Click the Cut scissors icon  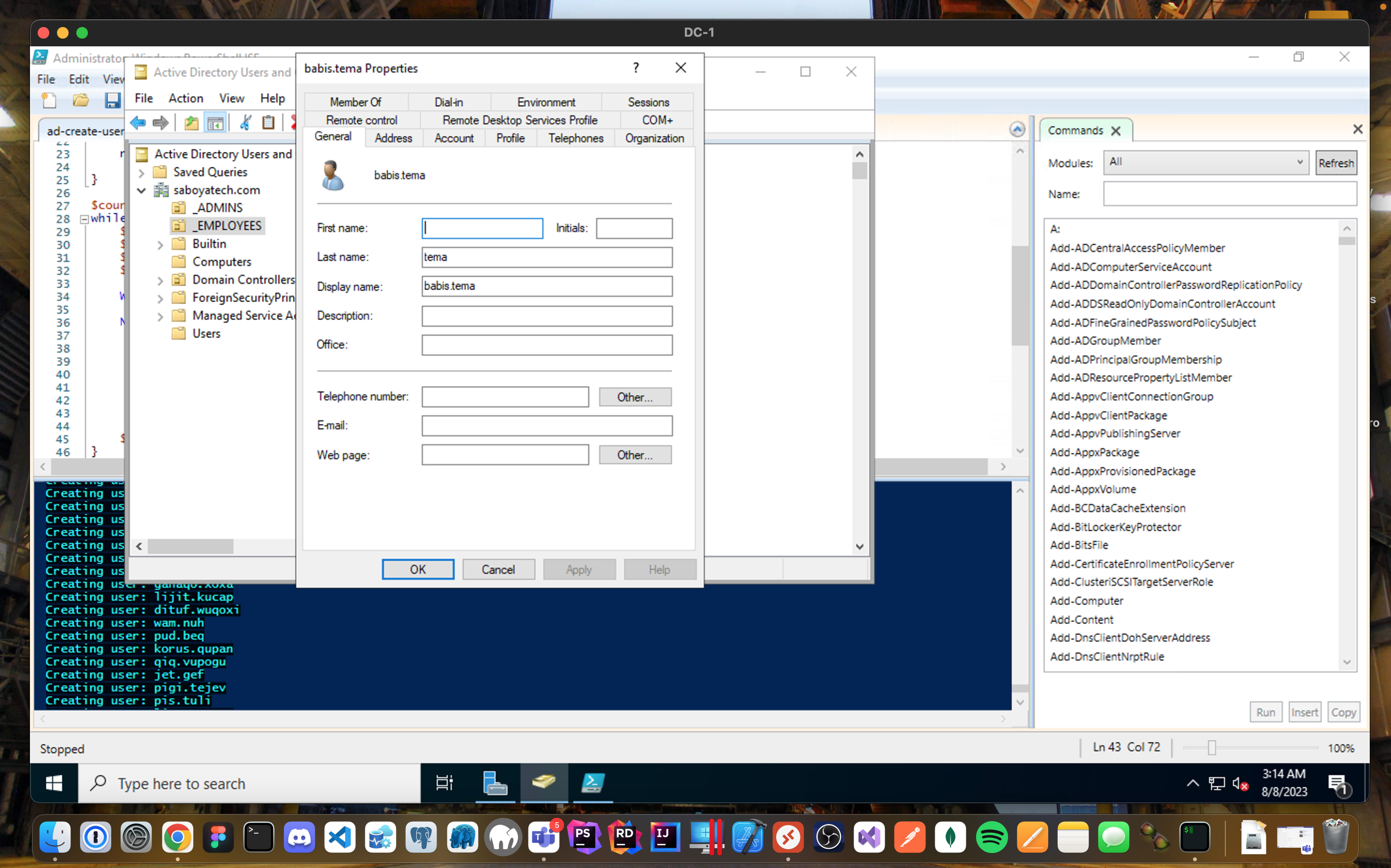click(245, 122)
